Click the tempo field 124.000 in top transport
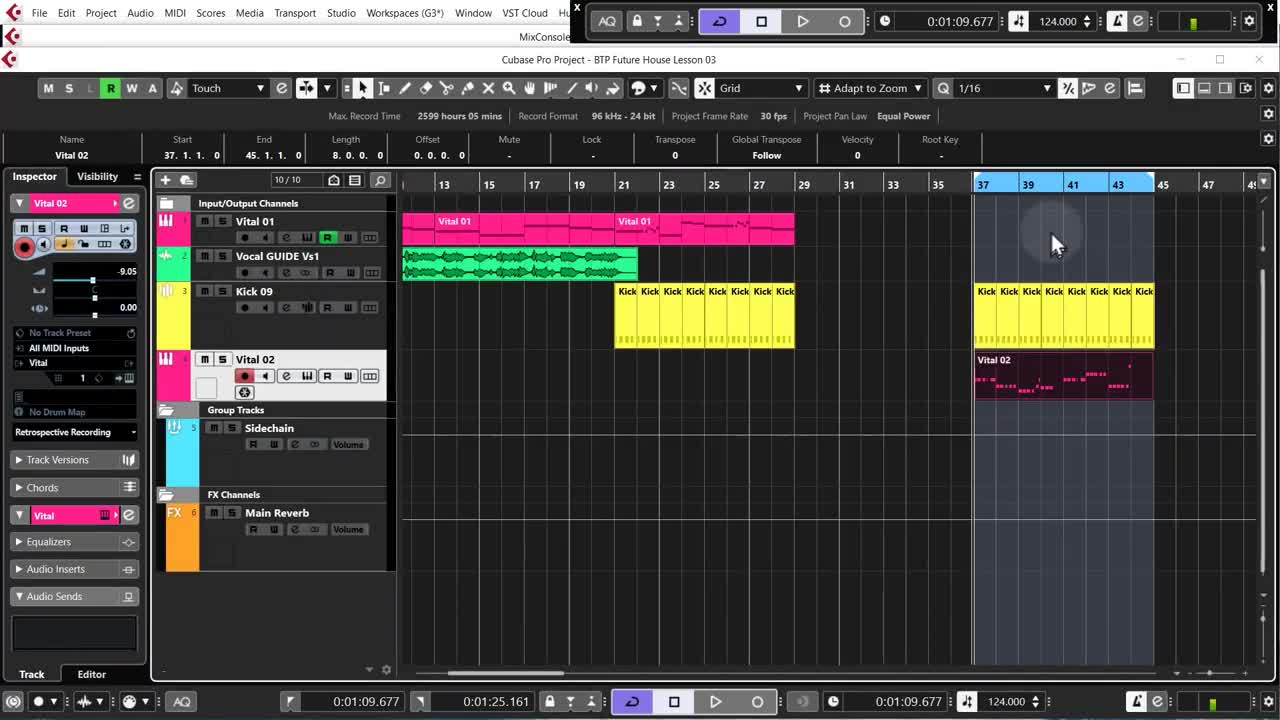1280x720 pixels. [x=1058, y=21]
